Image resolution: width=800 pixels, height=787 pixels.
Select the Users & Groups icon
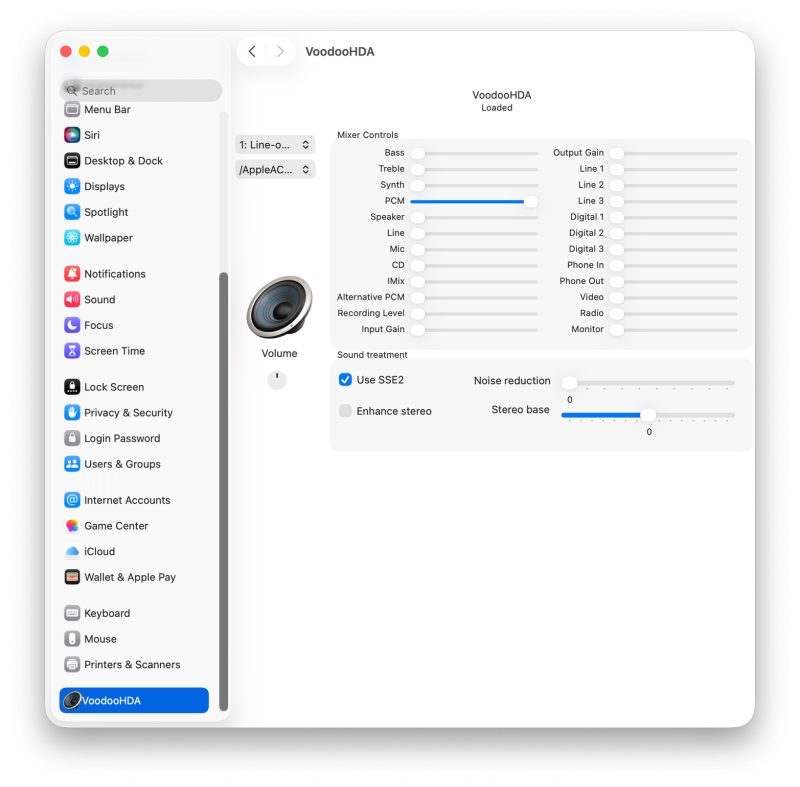[72, 464]
